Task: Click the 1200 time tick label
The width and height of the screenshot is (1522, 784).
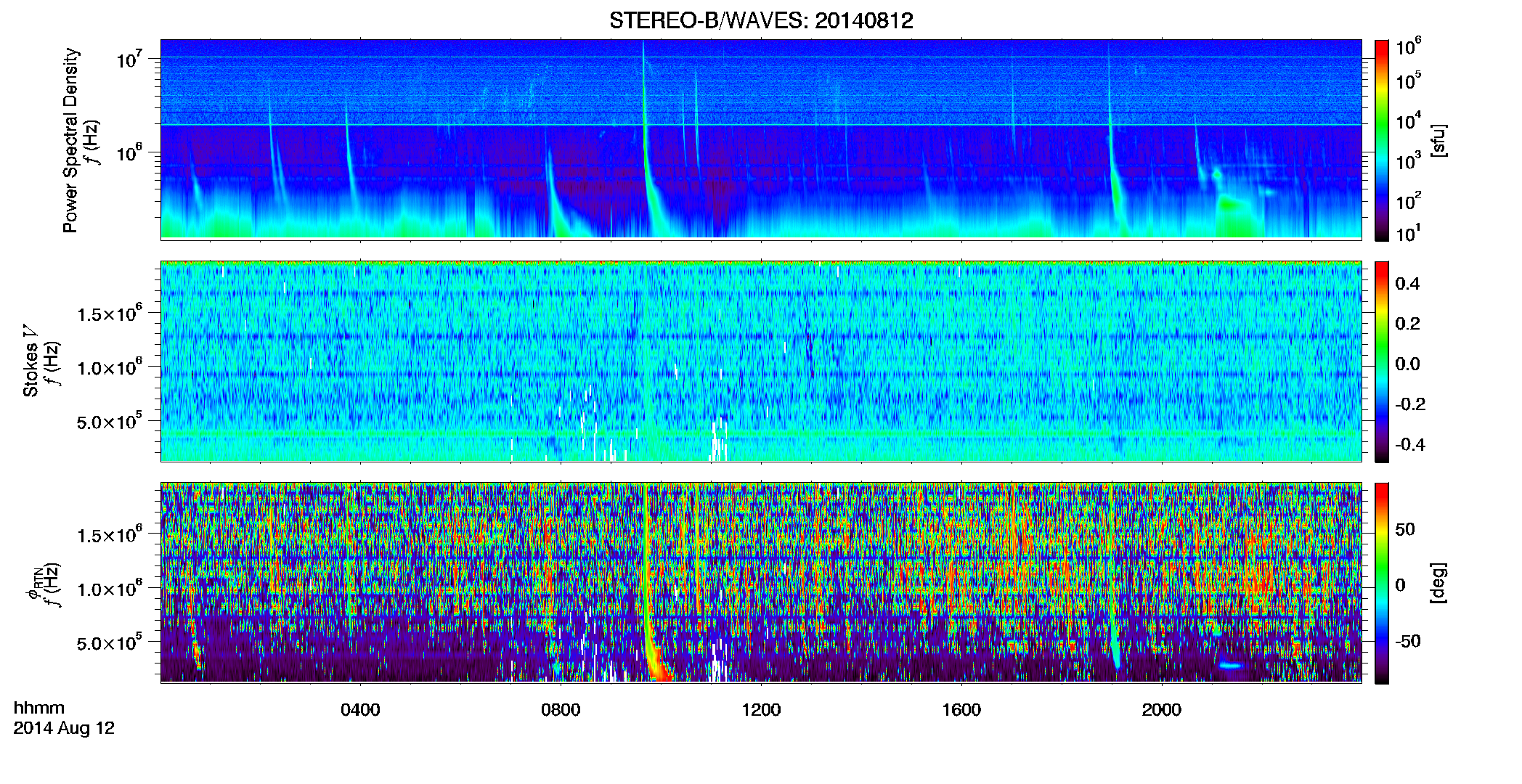Action: 761,709
